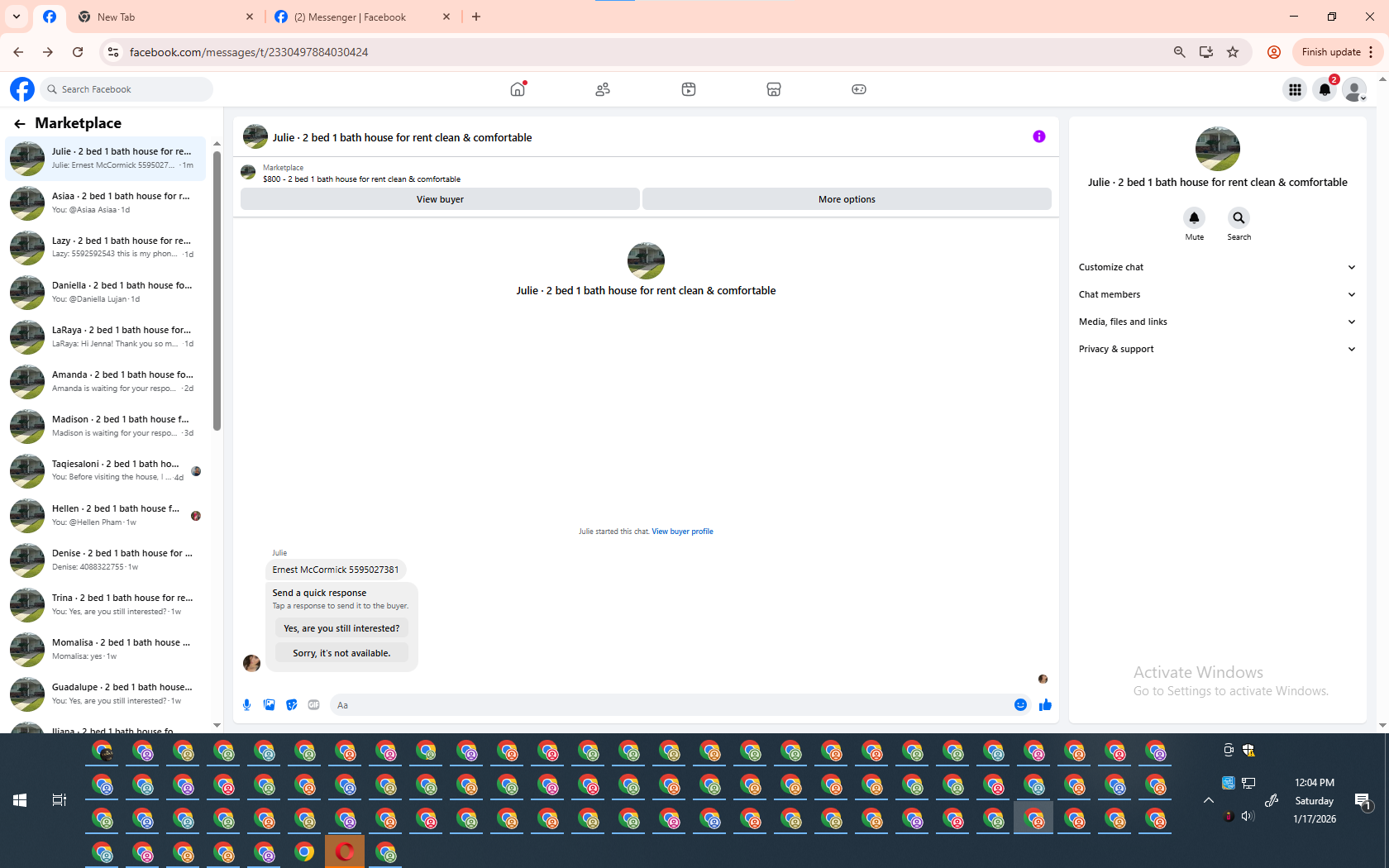Search in conversation magnifier icon
The height and width of the screenshot is (868, 1389).
[x=1239, y=217]
